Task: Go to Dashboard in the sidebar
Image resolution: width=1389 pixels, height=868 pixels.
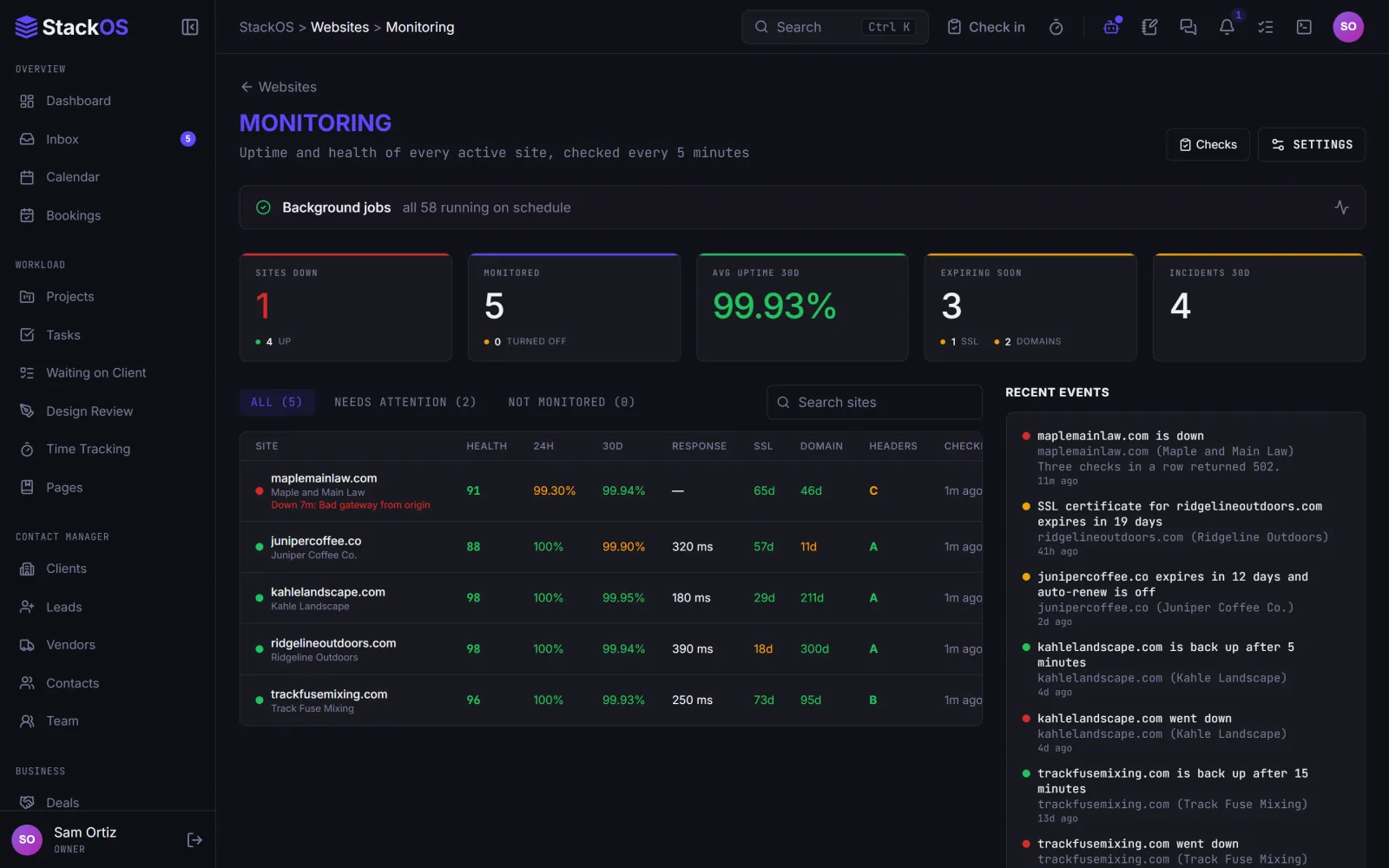Action: (x=108, y=101)
